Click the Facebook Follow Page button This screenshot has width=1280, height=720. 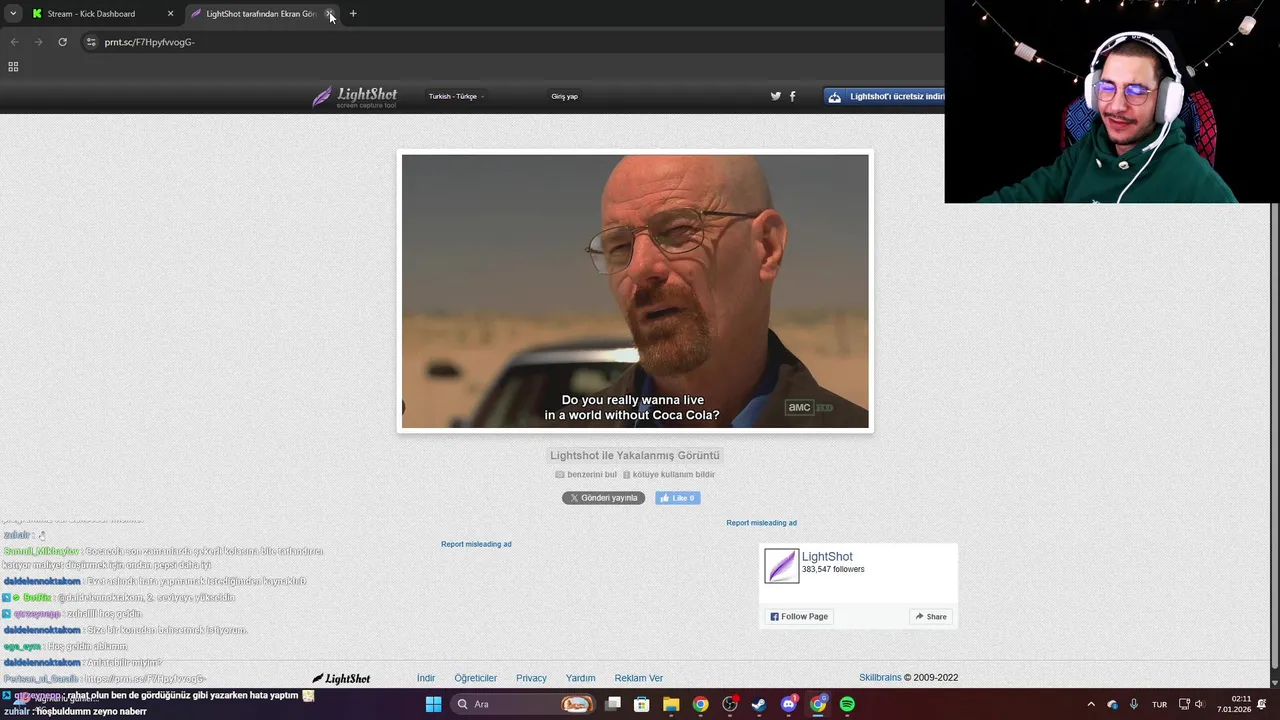point(799,617)
